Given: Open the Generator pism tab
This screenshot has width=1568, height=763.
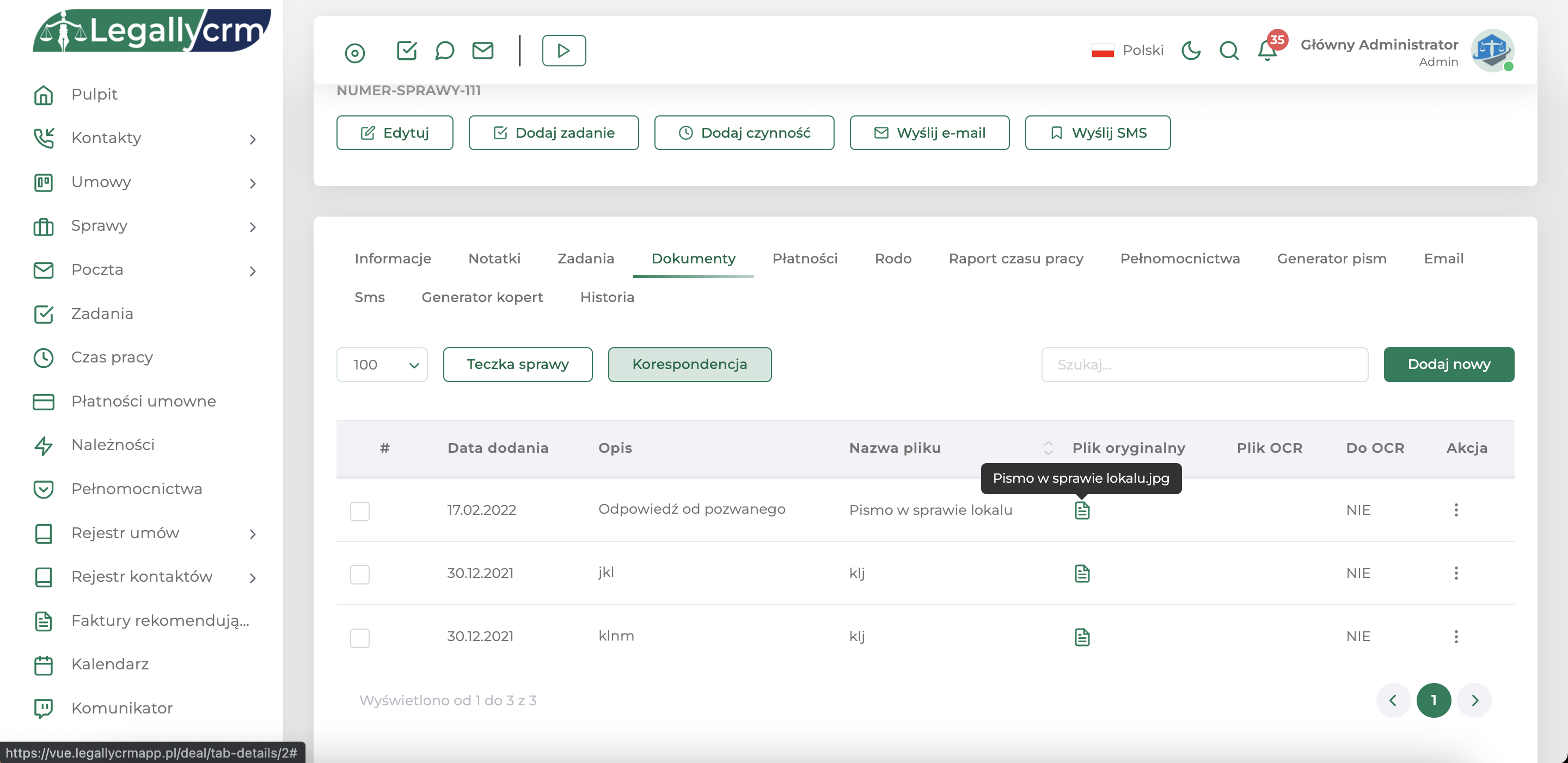Looking at the screenshot, I should 1331,259.
